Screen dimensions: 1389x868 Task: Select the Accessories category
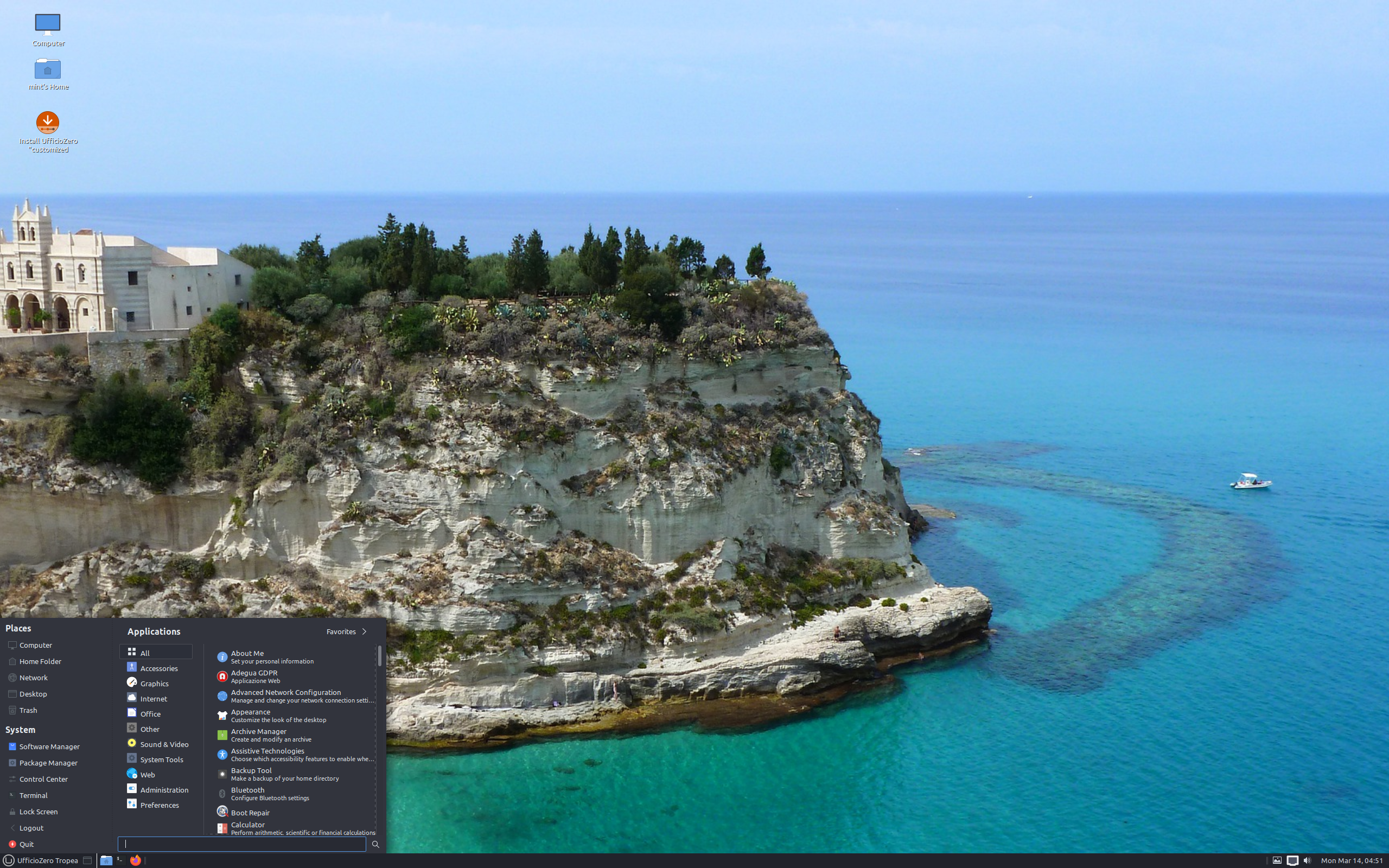(x=156, y=668)
